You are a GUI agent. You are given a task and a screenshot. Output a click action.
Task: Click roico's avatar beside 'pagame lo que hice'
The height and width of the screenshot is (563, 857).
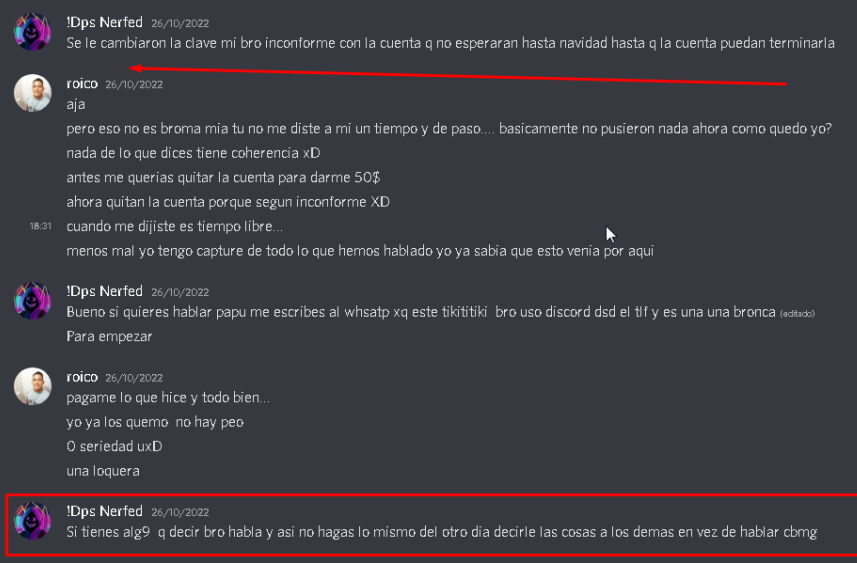pos(32,386)
